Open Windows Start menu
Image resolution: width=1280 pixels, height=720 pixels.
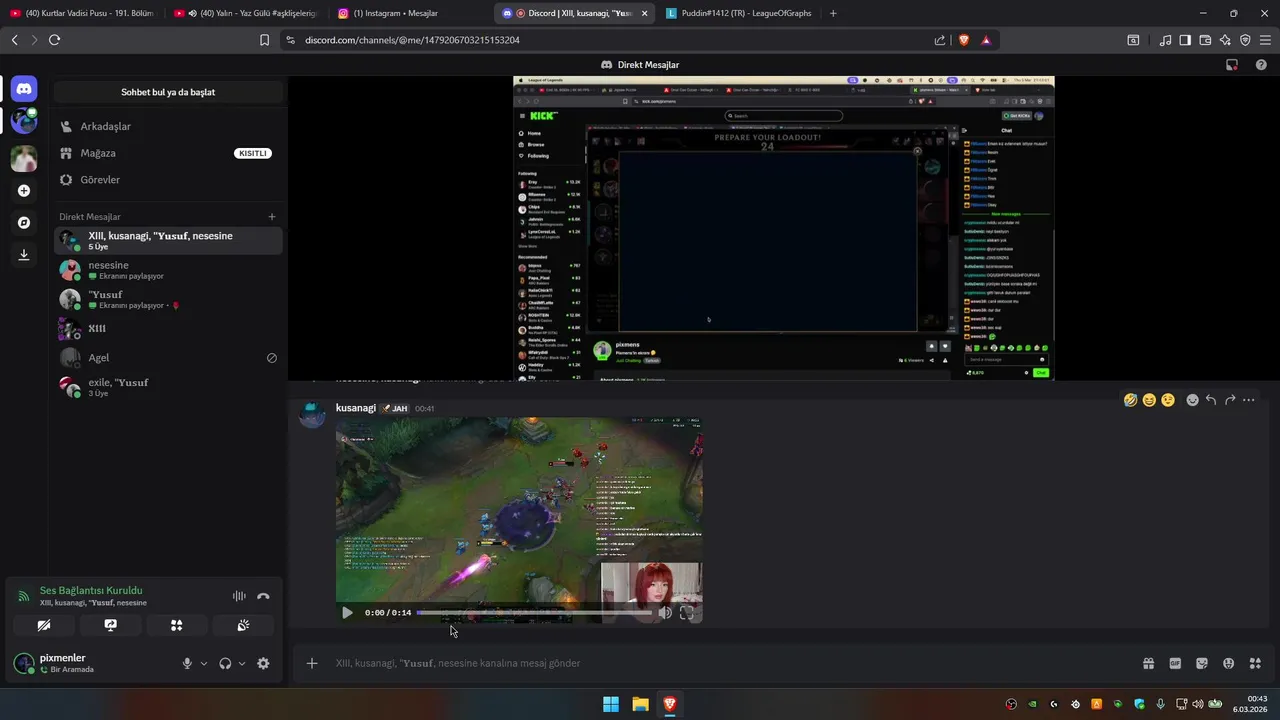(x=610, y=704)
